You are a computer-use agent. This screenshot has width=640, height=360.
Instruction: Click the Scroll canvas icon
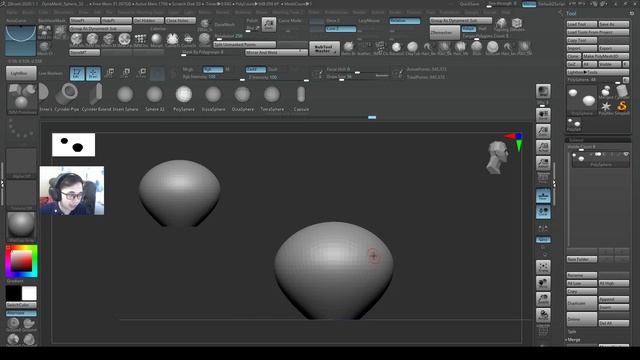pyautogui.click(x=543, y=116)
